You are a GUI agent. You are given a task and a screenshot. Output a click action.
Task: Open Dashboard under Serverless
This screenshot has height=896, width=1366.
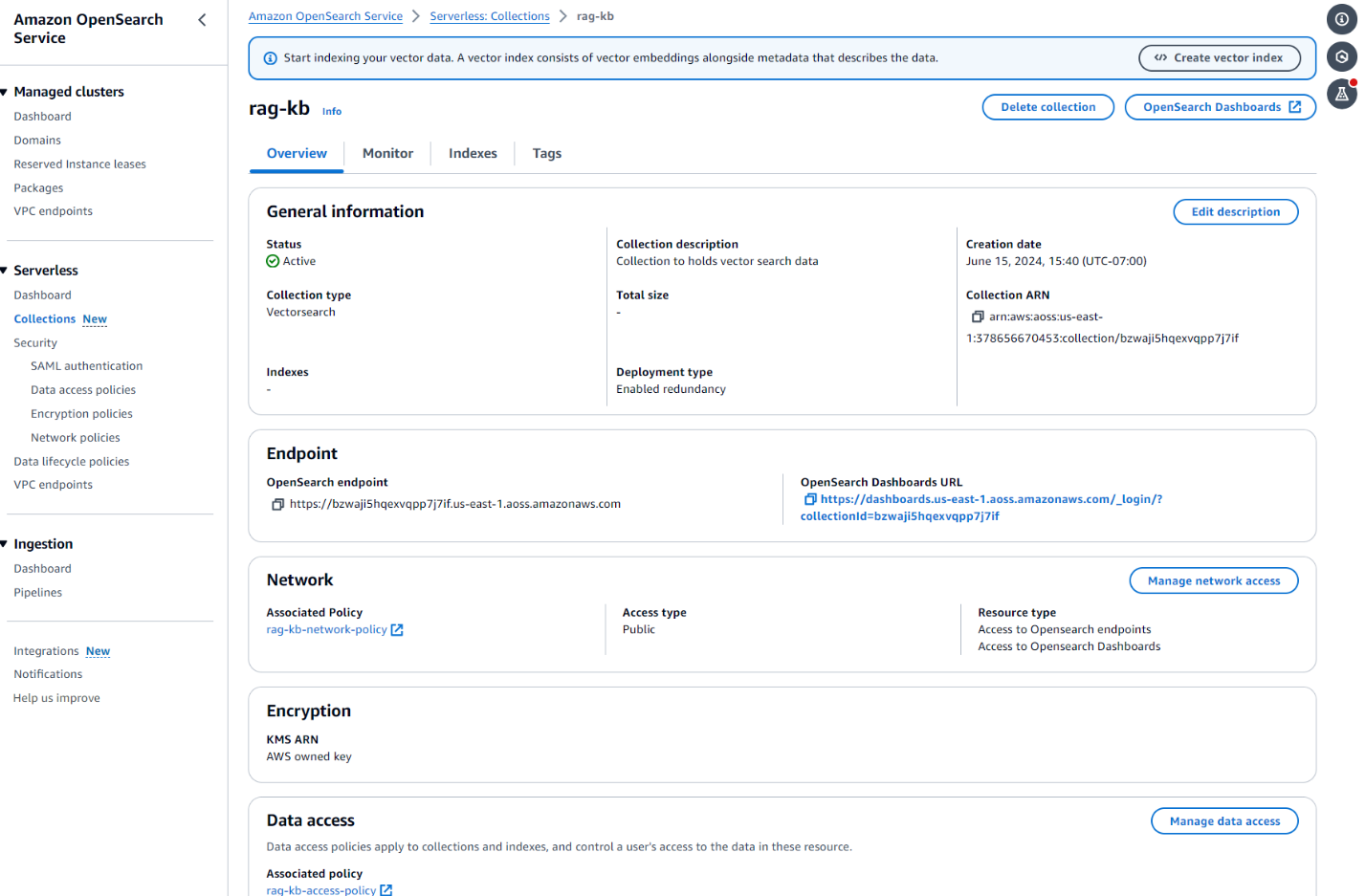point(42,295)
